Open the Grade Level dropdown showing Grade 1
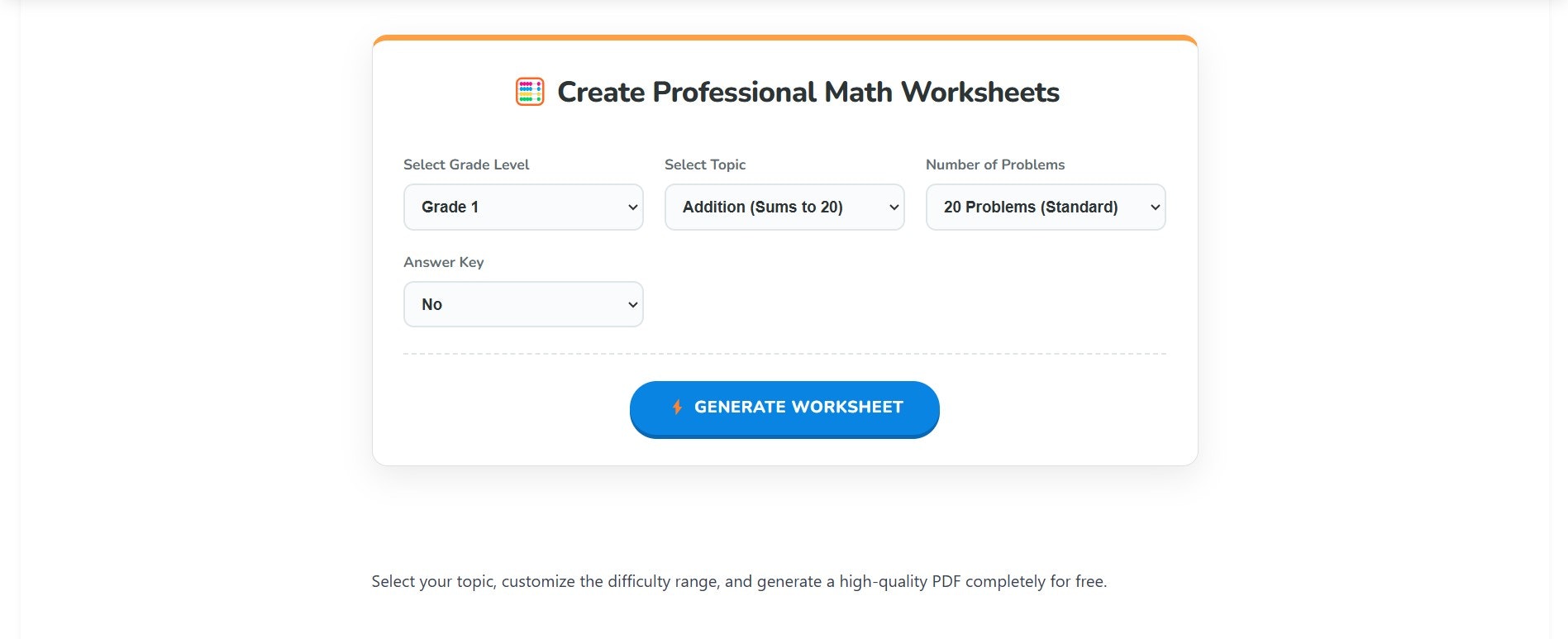This screenshot has height=639, width=1568. tap(522, 207)
